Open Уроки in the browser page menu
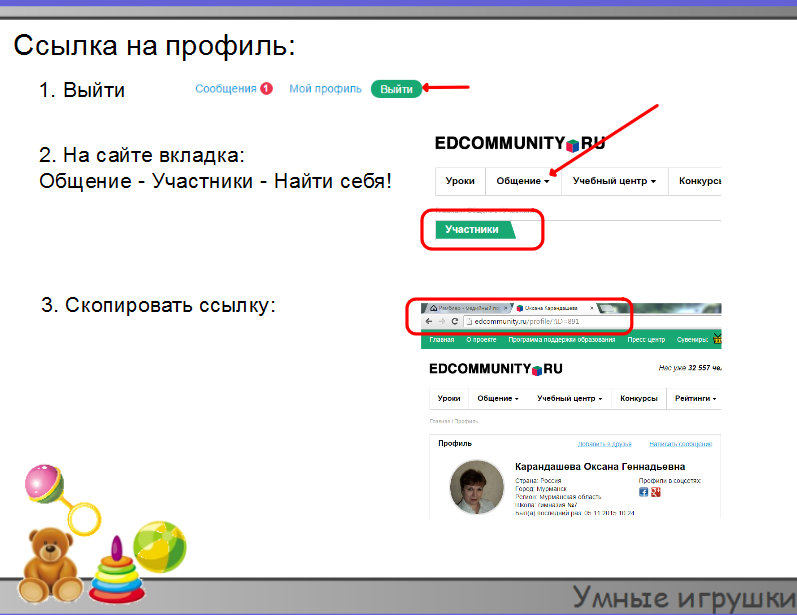 [x=449, y=398]
